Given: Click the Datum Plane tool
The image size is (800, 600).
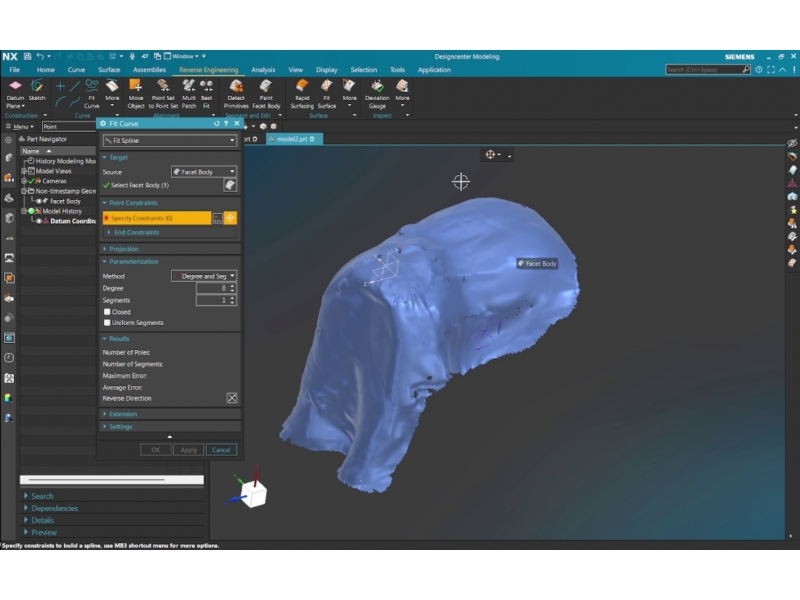Looking at the screenshot, I should tap(15, 92).
